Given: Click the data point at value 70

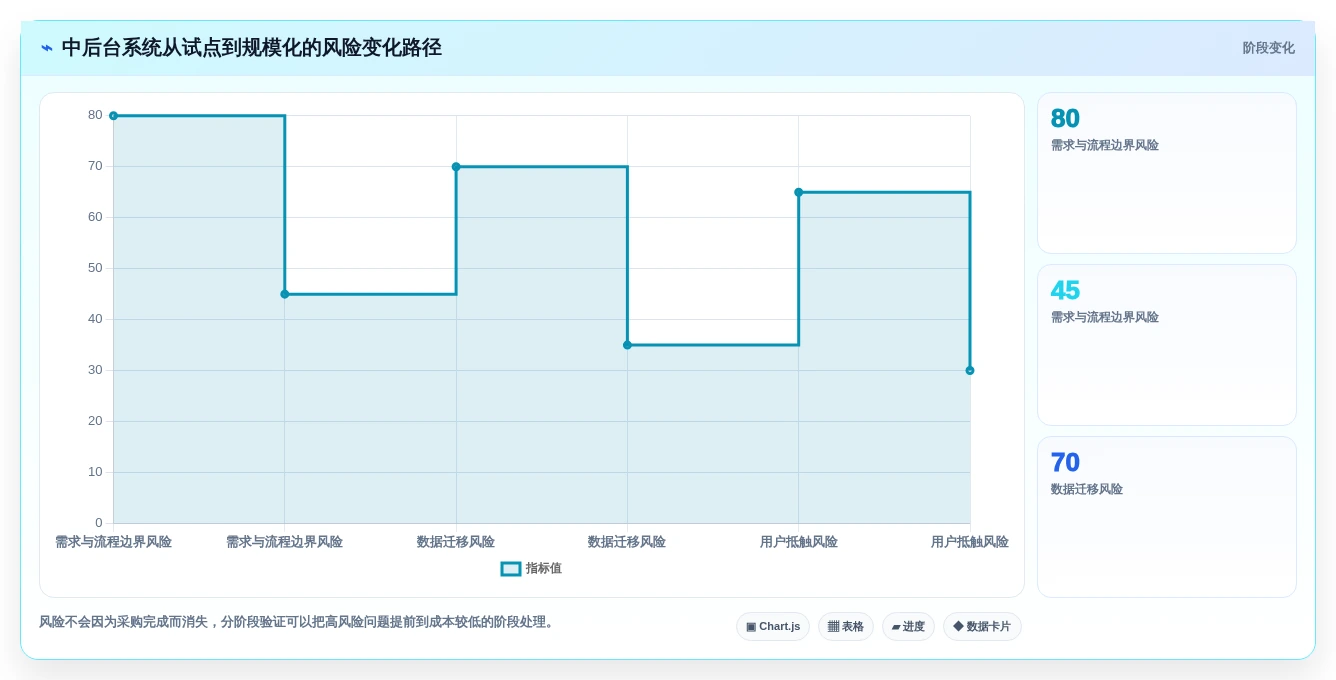Looking at the screenshot, I should [x=456, y=167].
